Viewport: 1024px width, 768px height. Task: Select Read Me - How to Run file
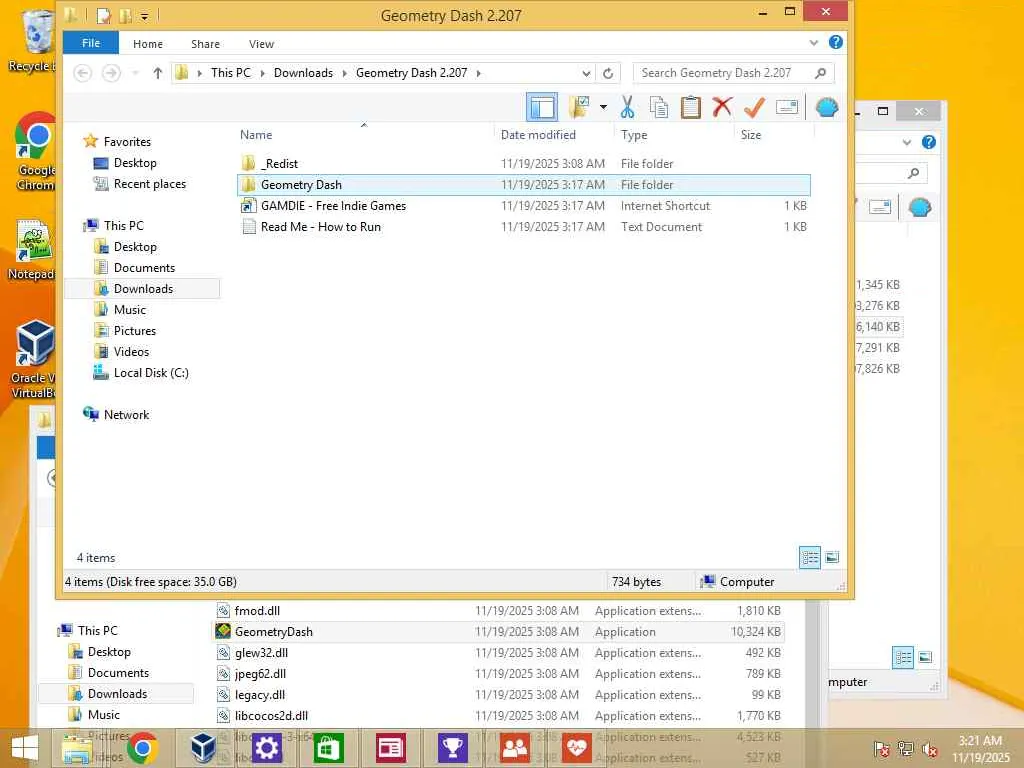tap(524, 227)
